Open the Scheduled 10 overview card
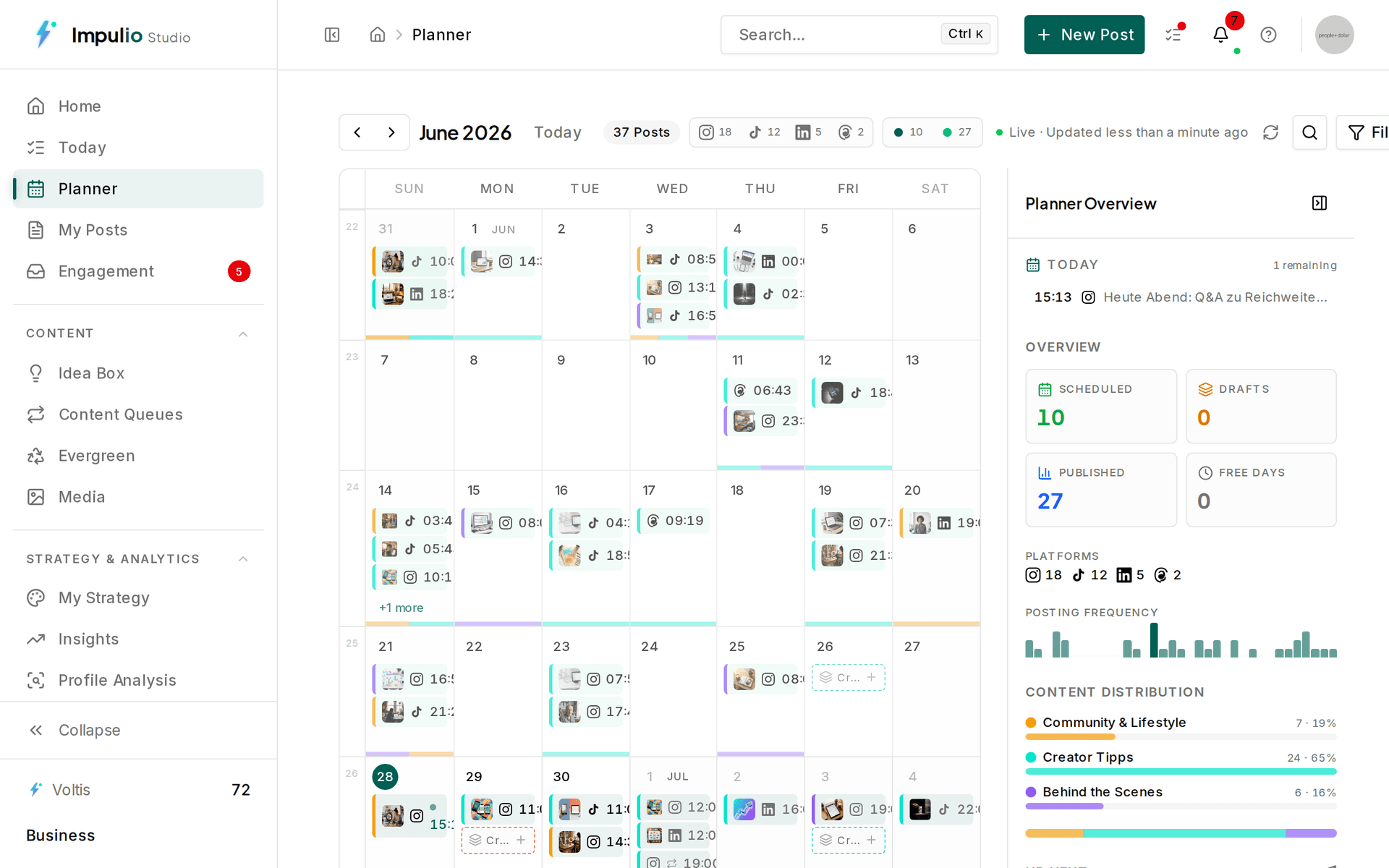The image size is (1389, 868). 1101,407
